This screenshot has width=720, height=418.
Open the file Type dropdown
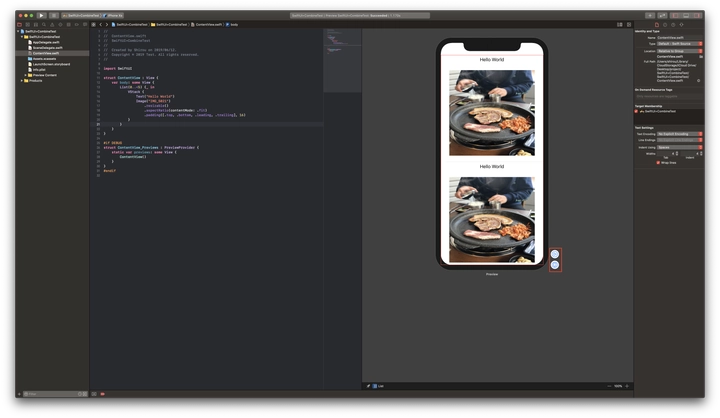676,44
